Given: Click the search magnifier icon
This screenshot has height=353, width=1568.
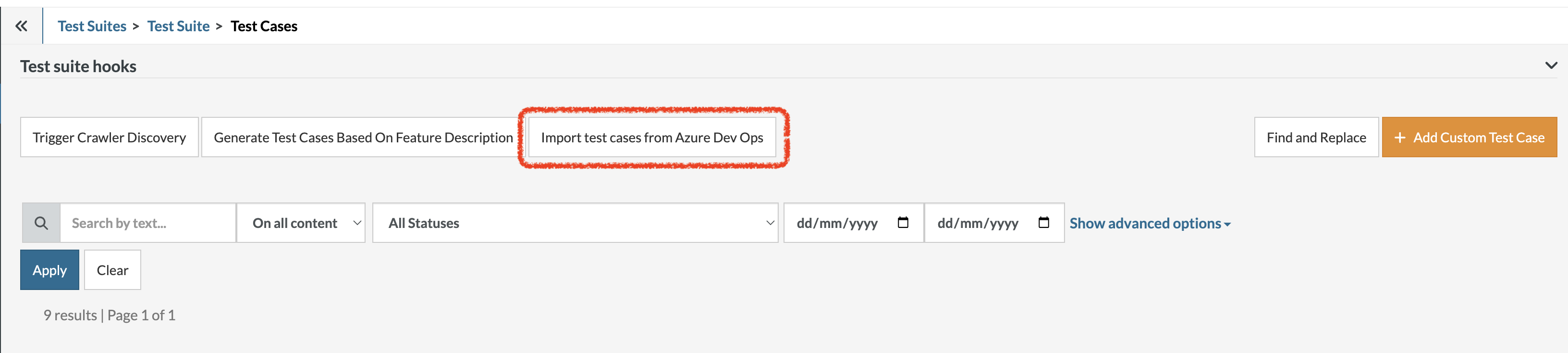Looking at the screenshot, I should 41,223.
